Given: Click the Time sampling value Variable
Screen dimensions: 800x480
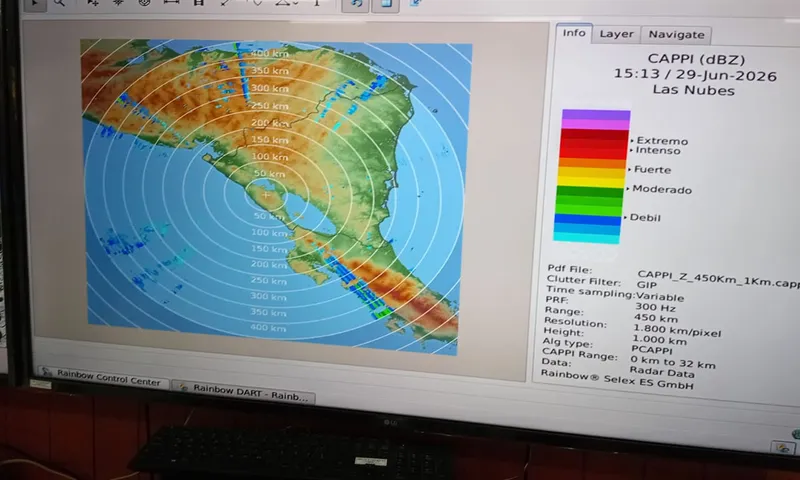Looking at the screenshot, I should (659, 296).
